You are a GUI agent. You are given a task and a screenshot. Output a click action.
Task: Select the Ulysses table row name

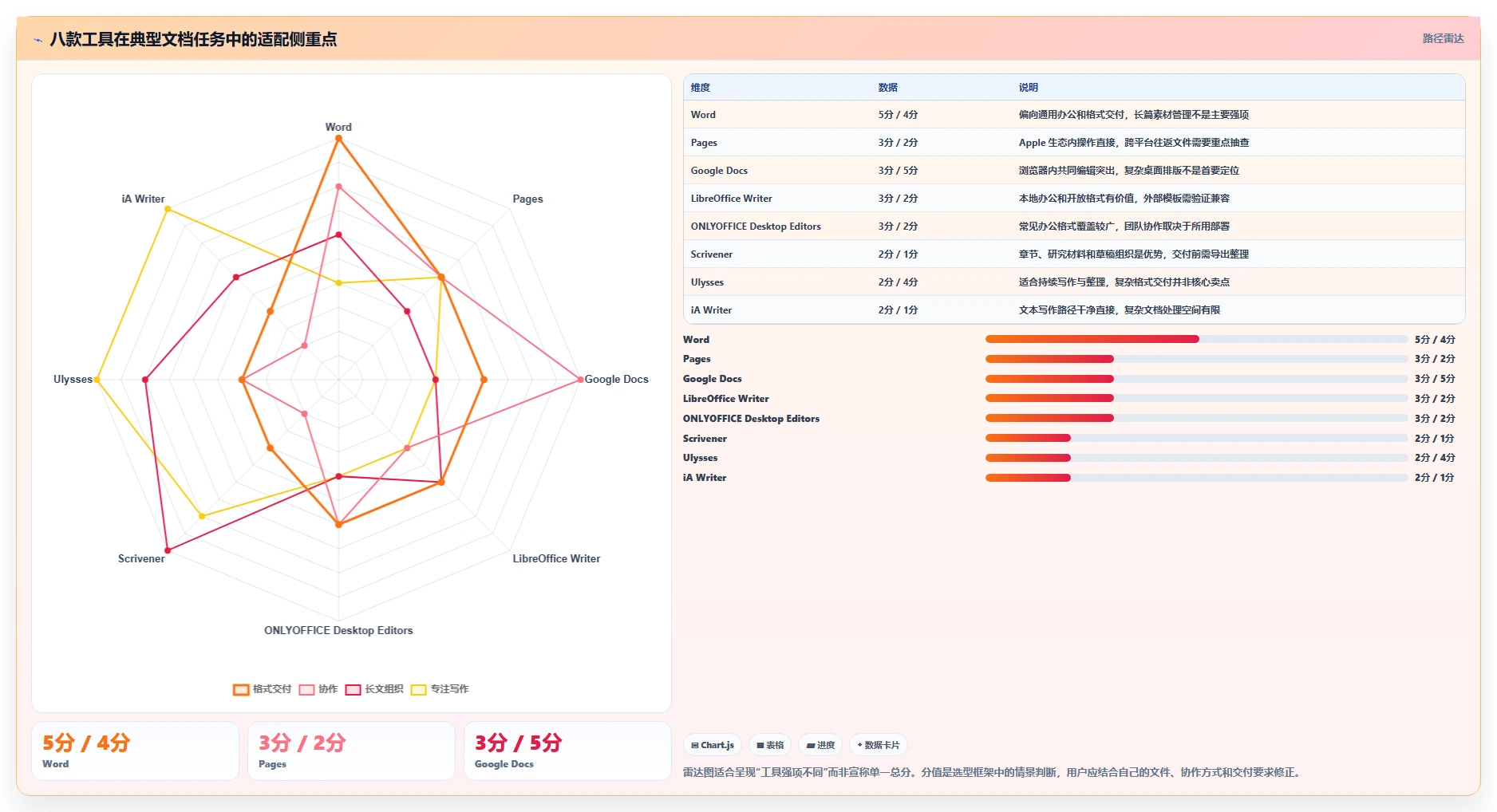tap(707, 282)
